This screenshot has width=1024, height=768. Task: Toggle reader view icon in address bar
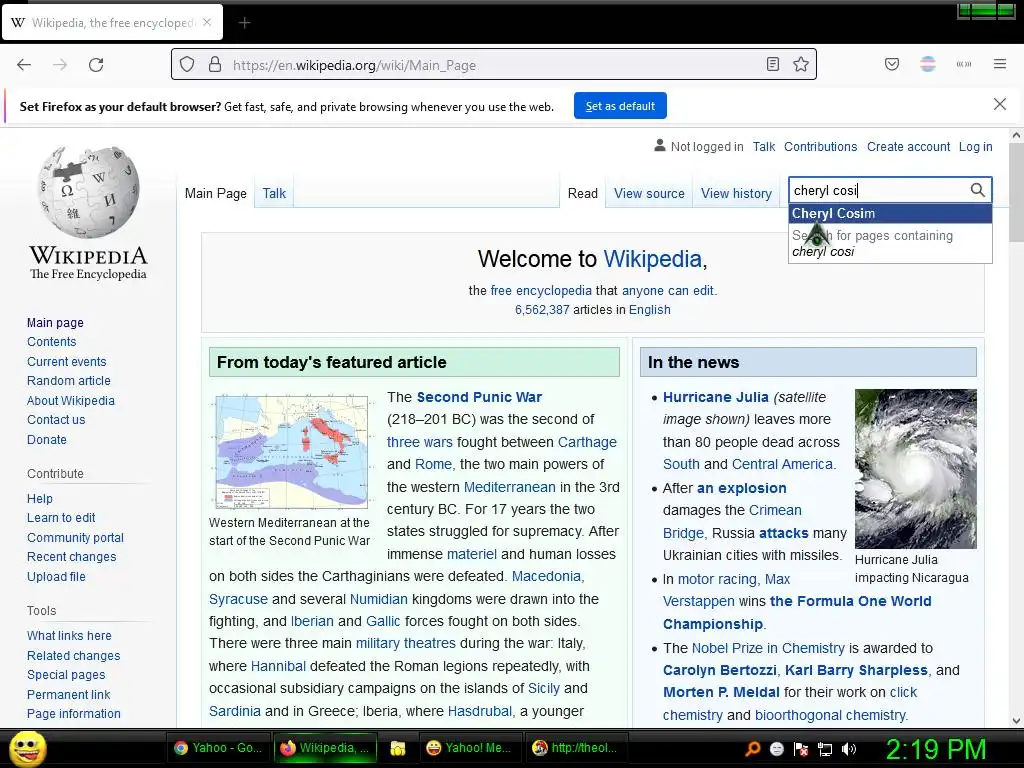[773, 64]
